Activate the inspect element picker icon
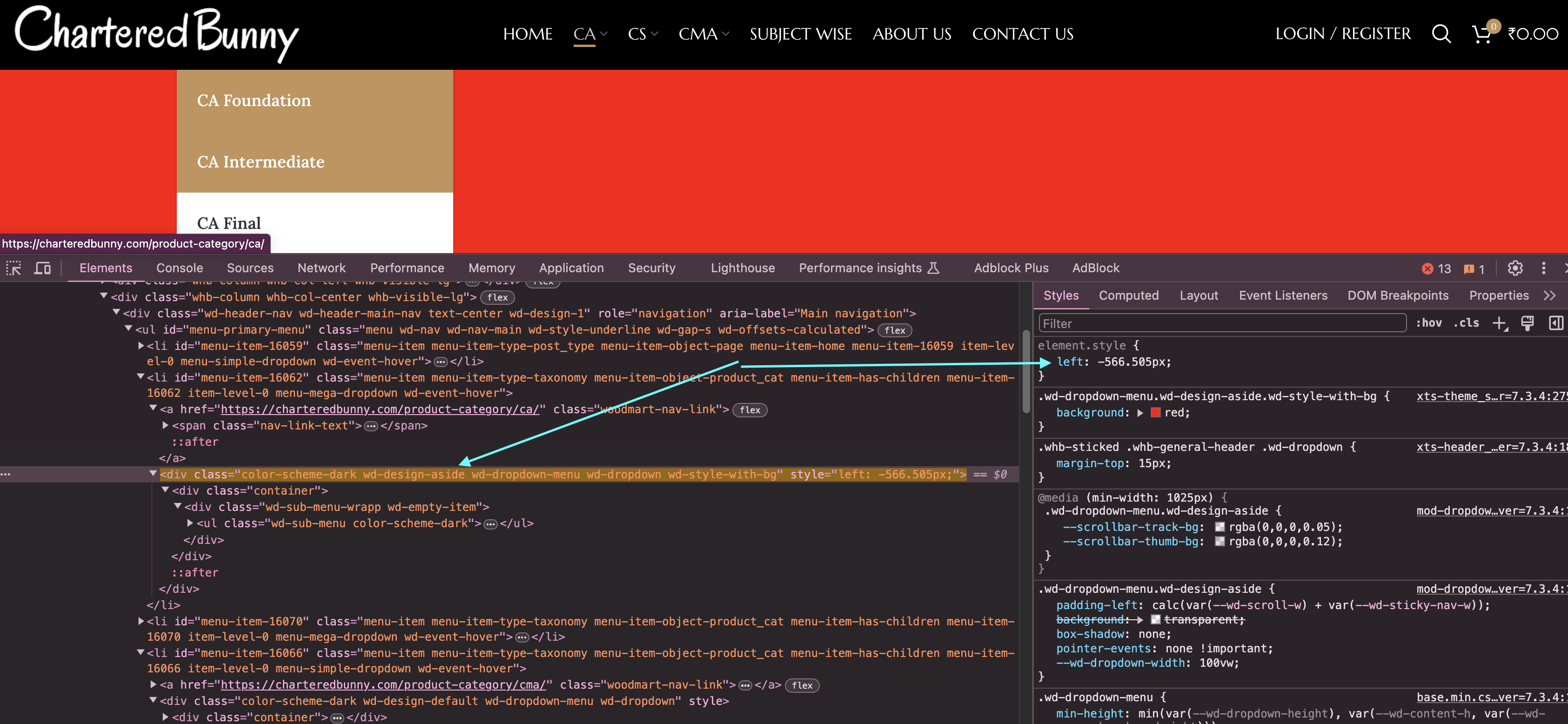 pos(13,268)
